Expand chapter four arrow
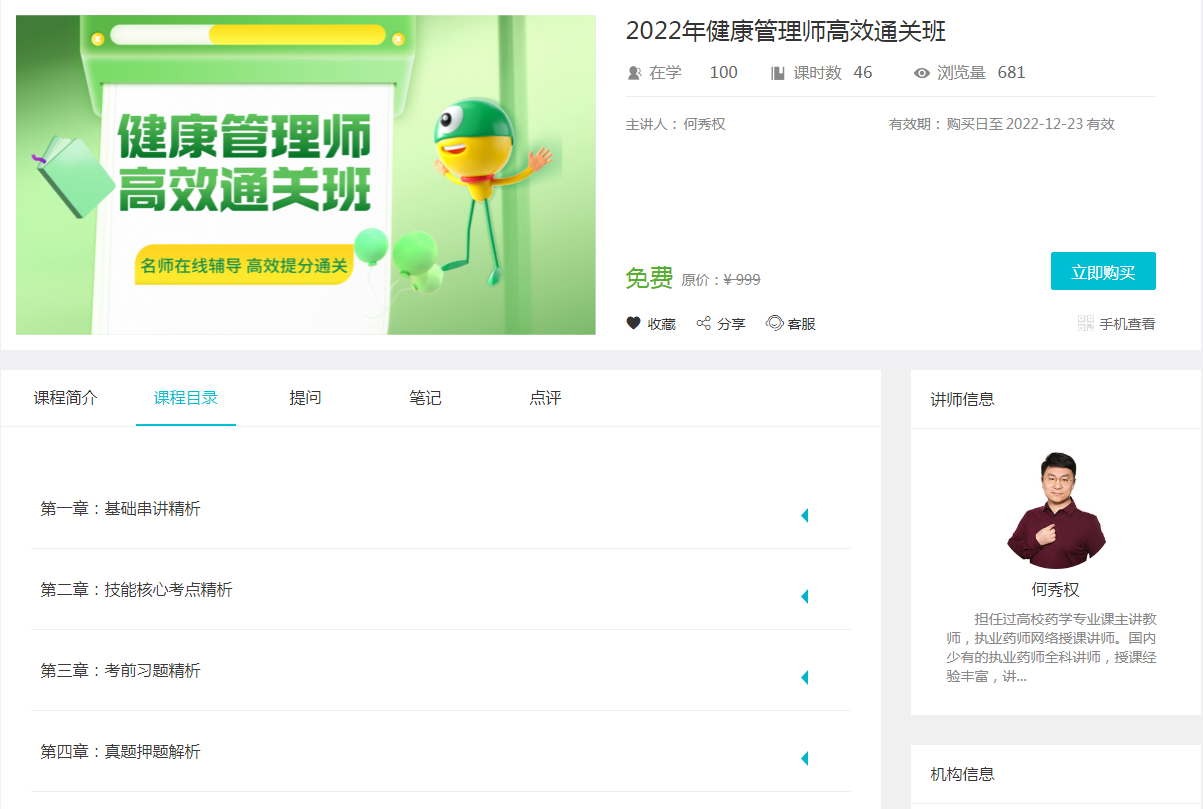 point(804,759)
